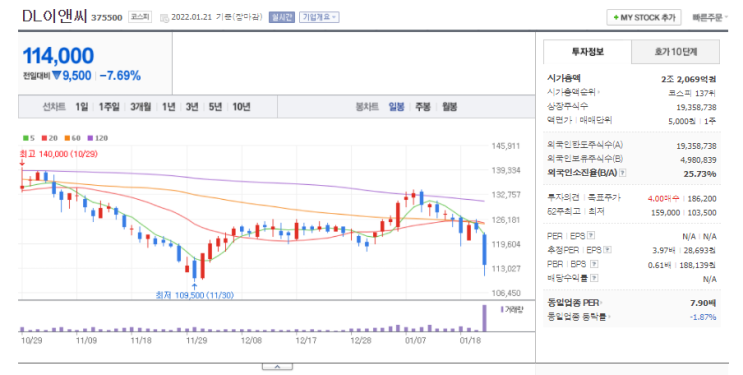Image resolution: width=743 pixels, height=375 pixels.
Task: Click the 52-week high value 159,000
Action: click(x=665, y=213)
